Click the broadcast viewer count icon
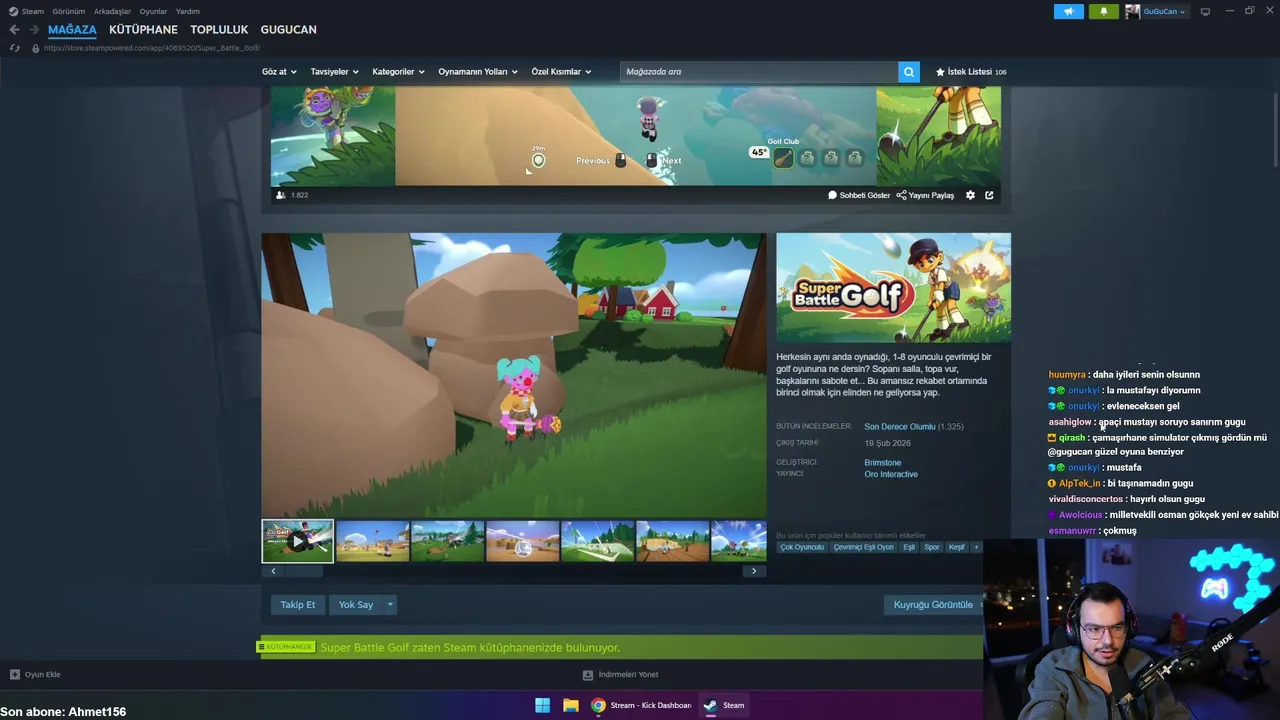This screenshot has height=720, width=1280. point(281,195)
